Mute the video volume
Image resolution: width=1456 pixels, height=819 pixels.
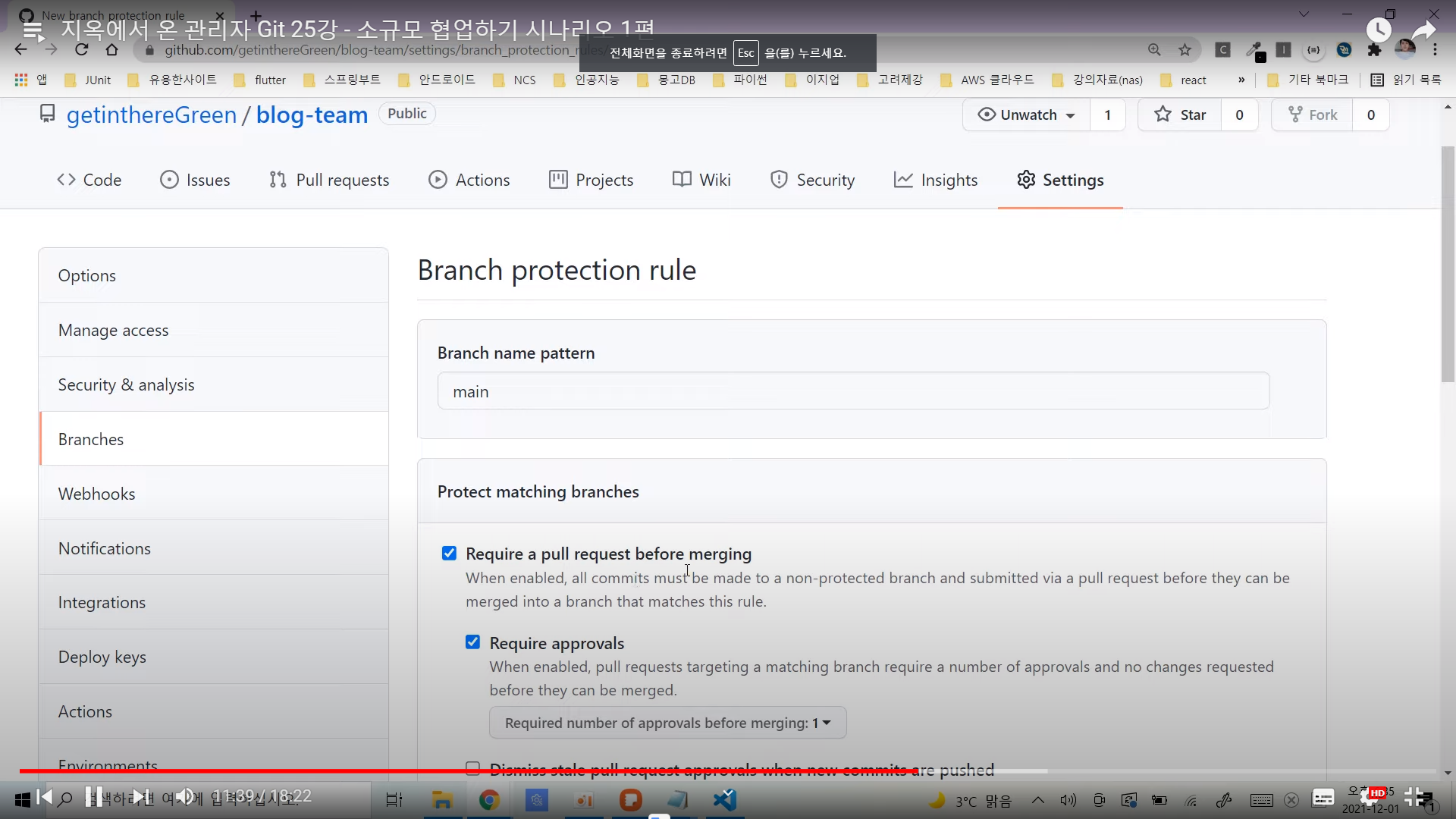tap(185, 796)
